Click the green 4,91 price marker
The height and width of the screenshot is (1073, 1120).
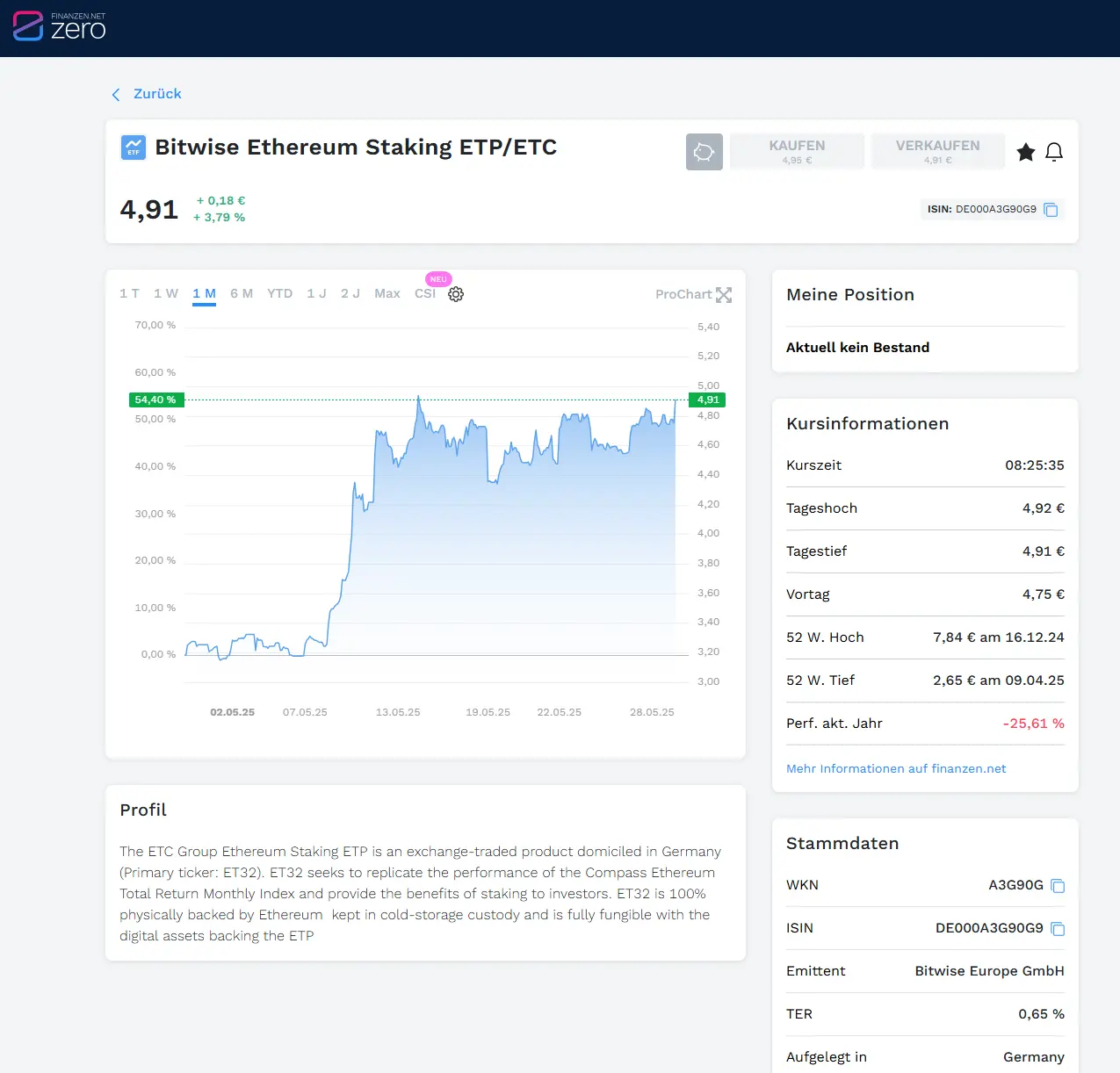[707, 400]
